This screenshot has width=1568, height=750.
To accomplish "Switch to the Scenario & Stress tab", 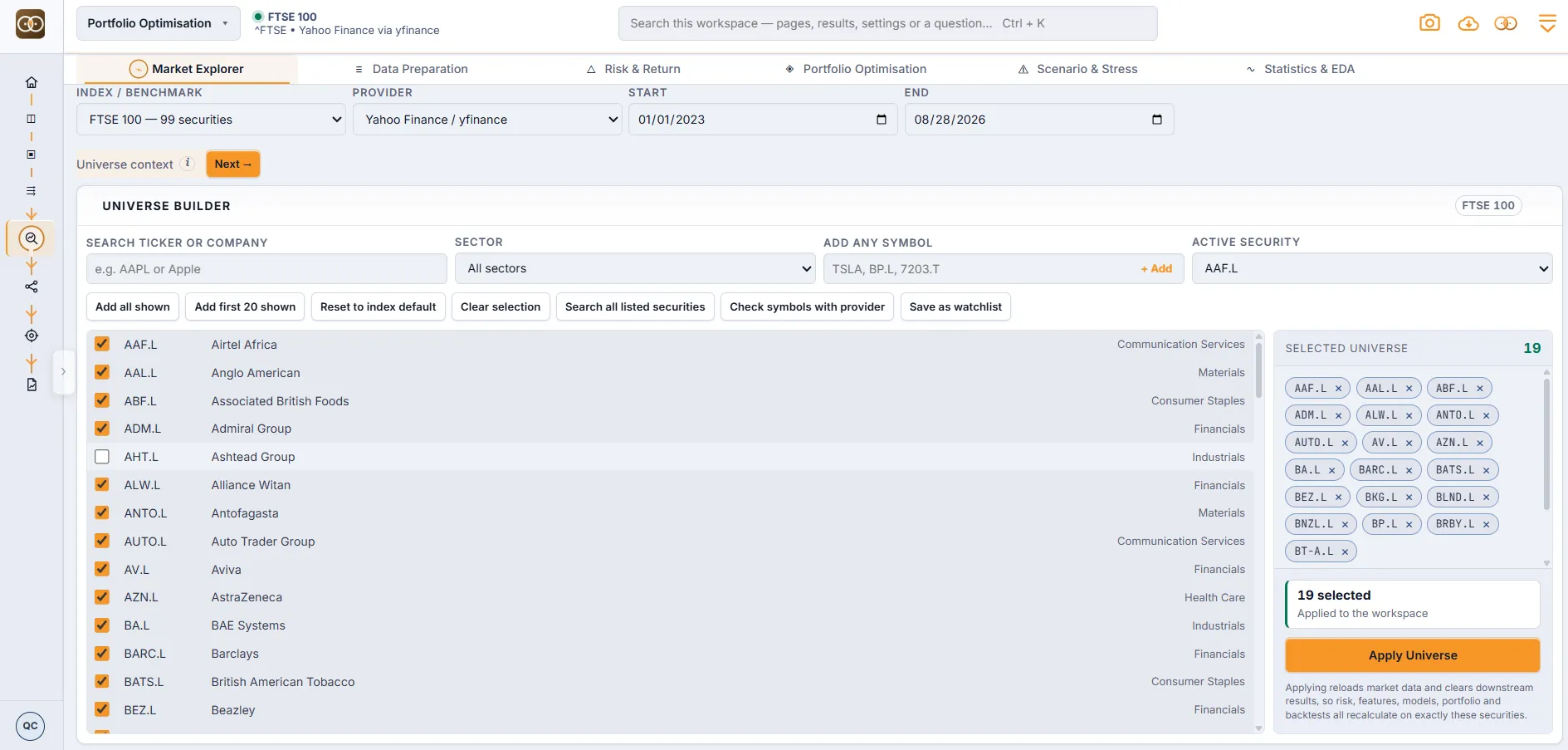I will (1077, 69).
